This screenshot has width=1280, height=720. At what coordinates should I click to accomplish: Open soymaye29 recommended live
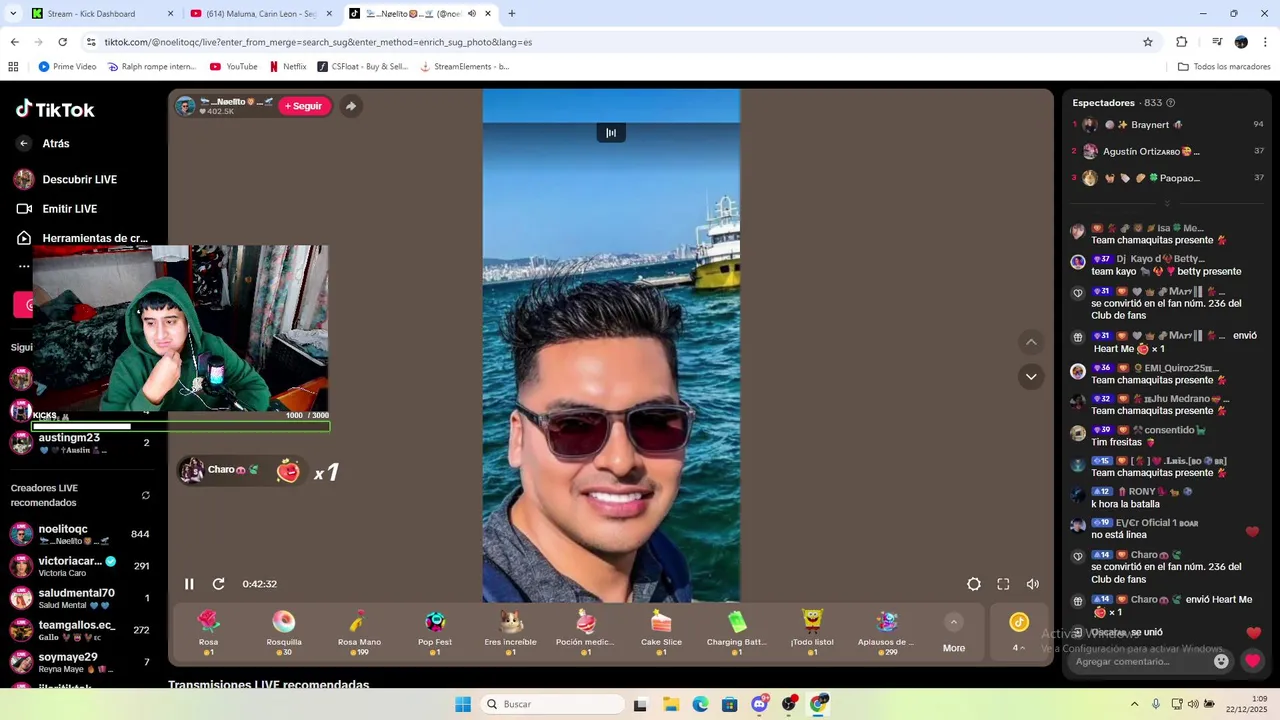pos(80,662)
